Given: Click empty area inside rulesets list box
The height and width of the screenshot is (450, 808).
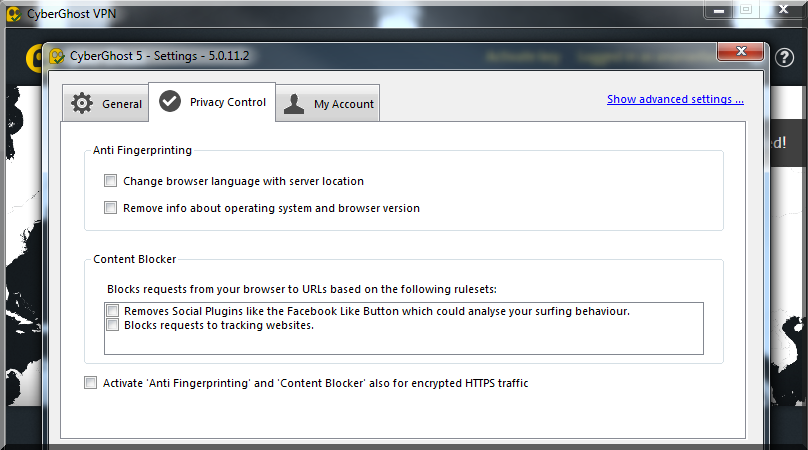Looking at the screenshot, I should (x=403, y=342).
